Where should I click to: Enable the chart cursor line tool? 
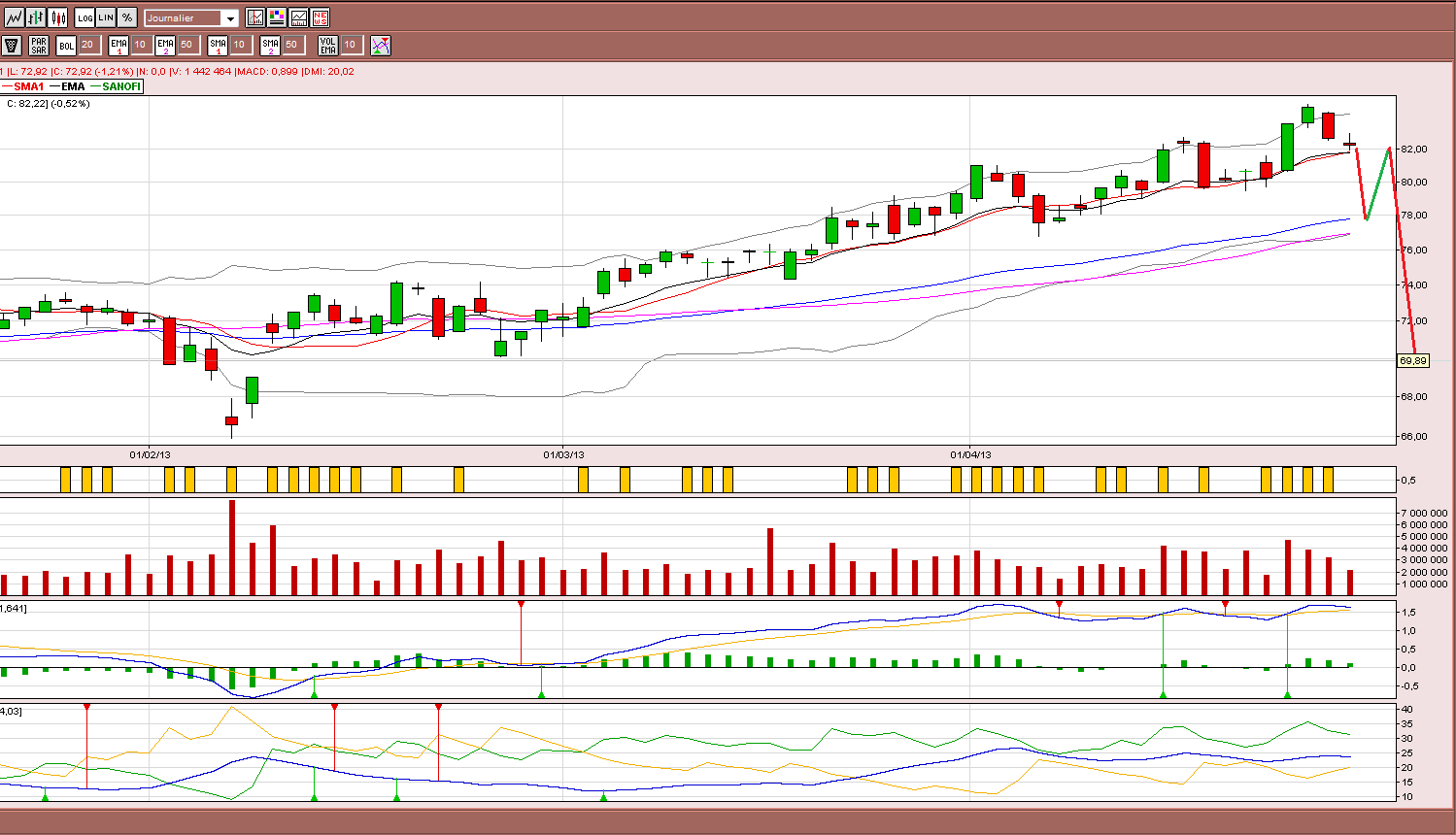[255, 17]
